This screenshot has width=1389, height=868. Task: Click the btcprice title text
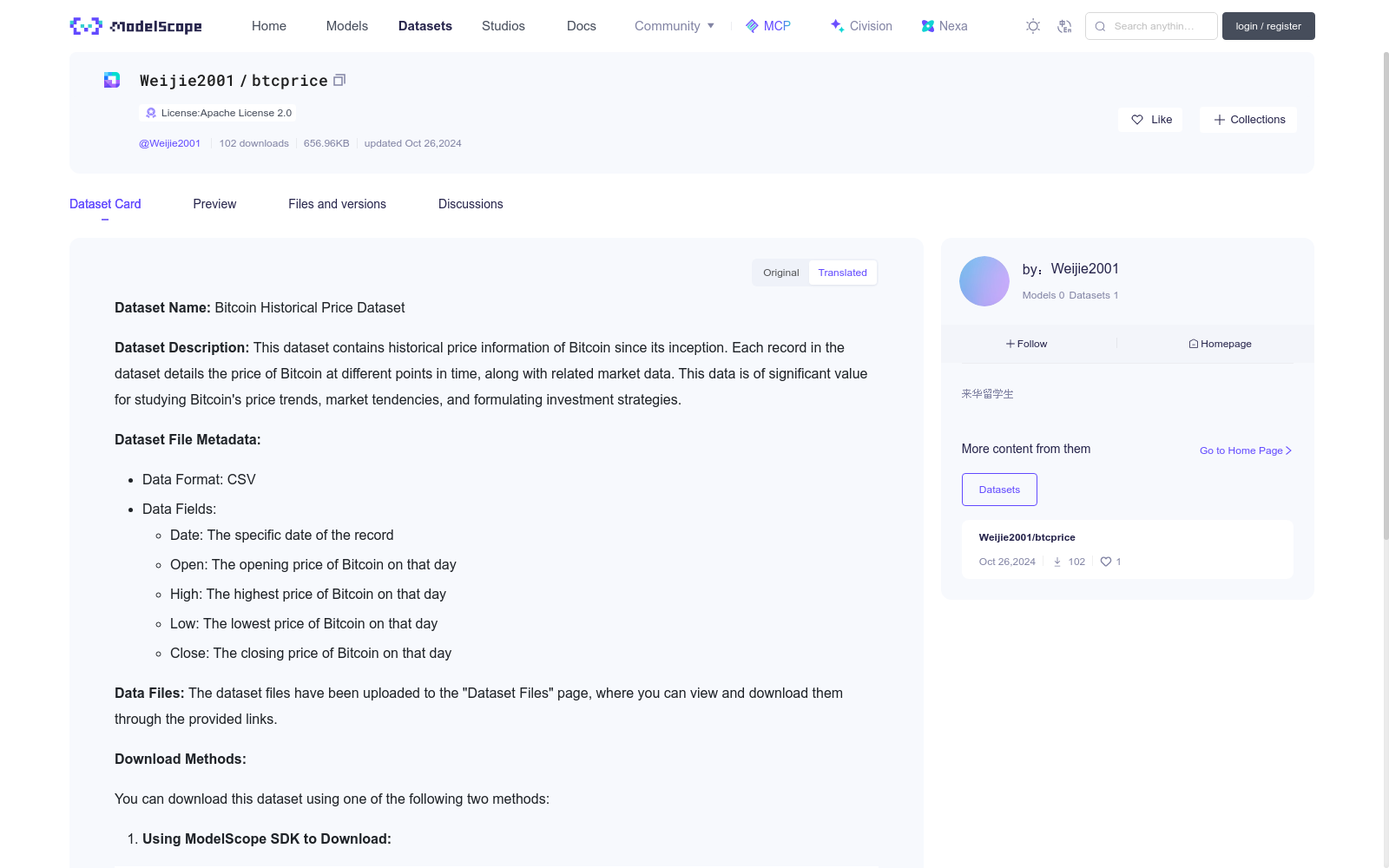pos(290,81)
